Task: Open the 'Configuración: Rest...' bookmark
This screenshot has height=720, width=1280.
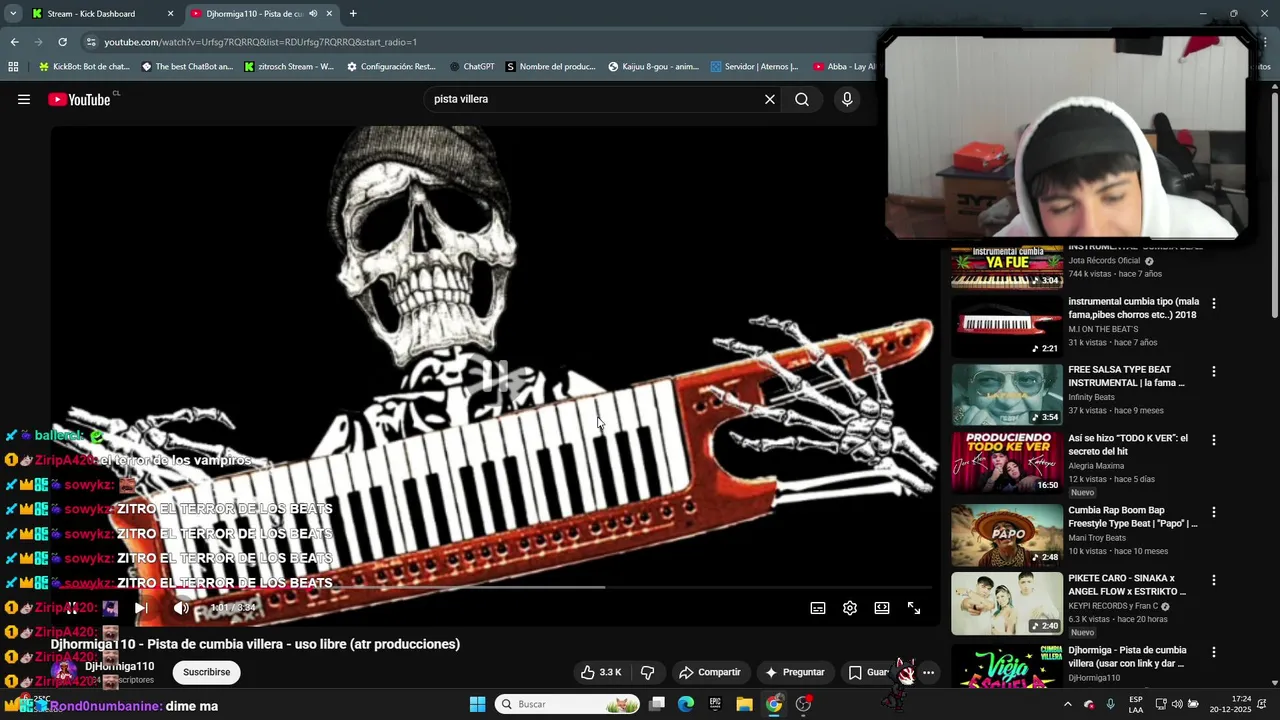Action: 392,67
